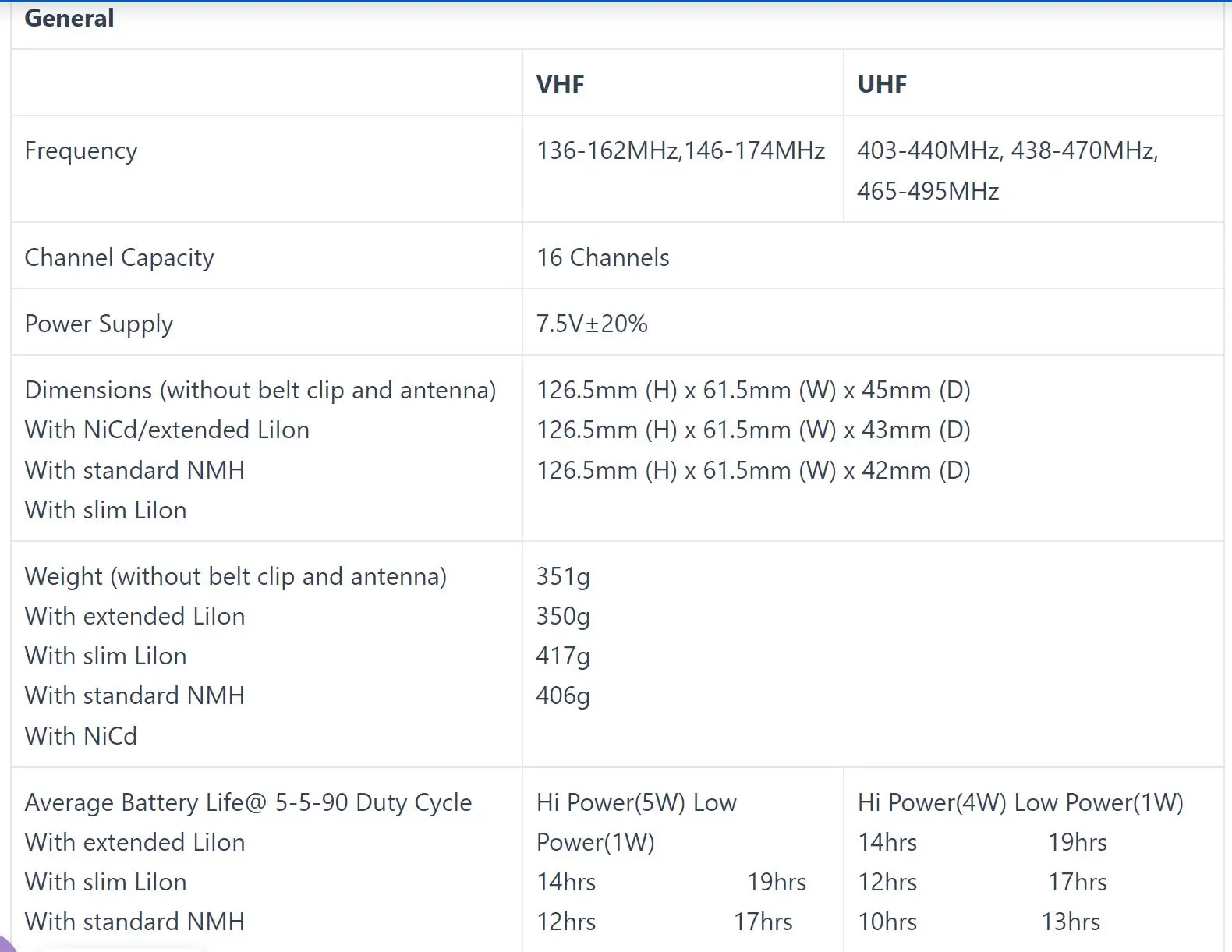
Task: Click the UHF column header
Action: pos(882,83)
